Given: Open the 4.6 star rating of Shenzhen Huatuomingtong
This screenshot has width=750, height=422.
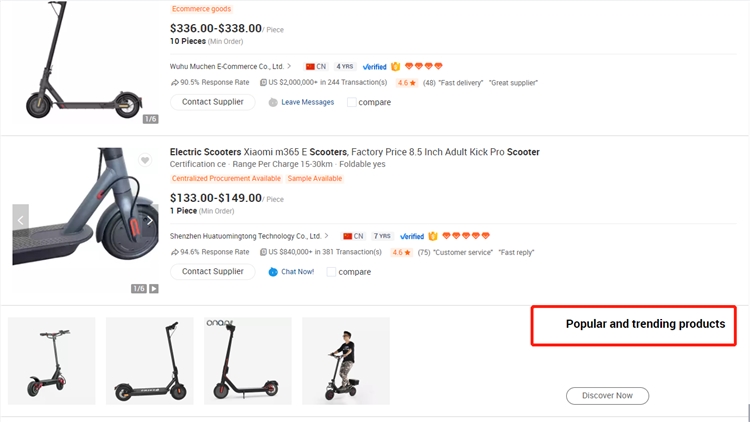Looking at the screenshot, I should (401, 252).
